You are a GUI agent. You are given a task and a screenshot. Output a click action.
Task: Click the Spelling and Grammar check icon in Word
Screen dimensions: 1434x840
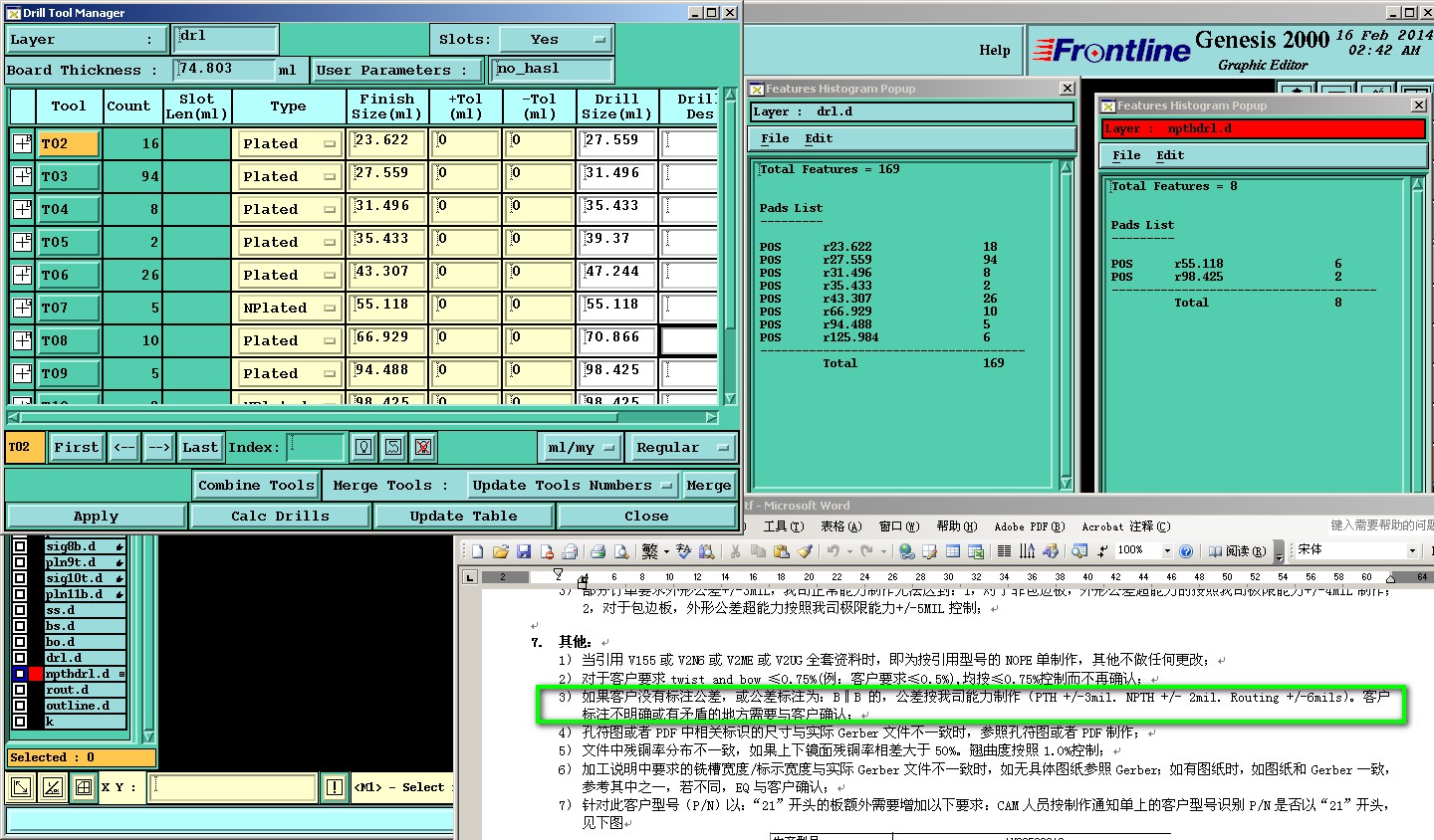[683, 551]
